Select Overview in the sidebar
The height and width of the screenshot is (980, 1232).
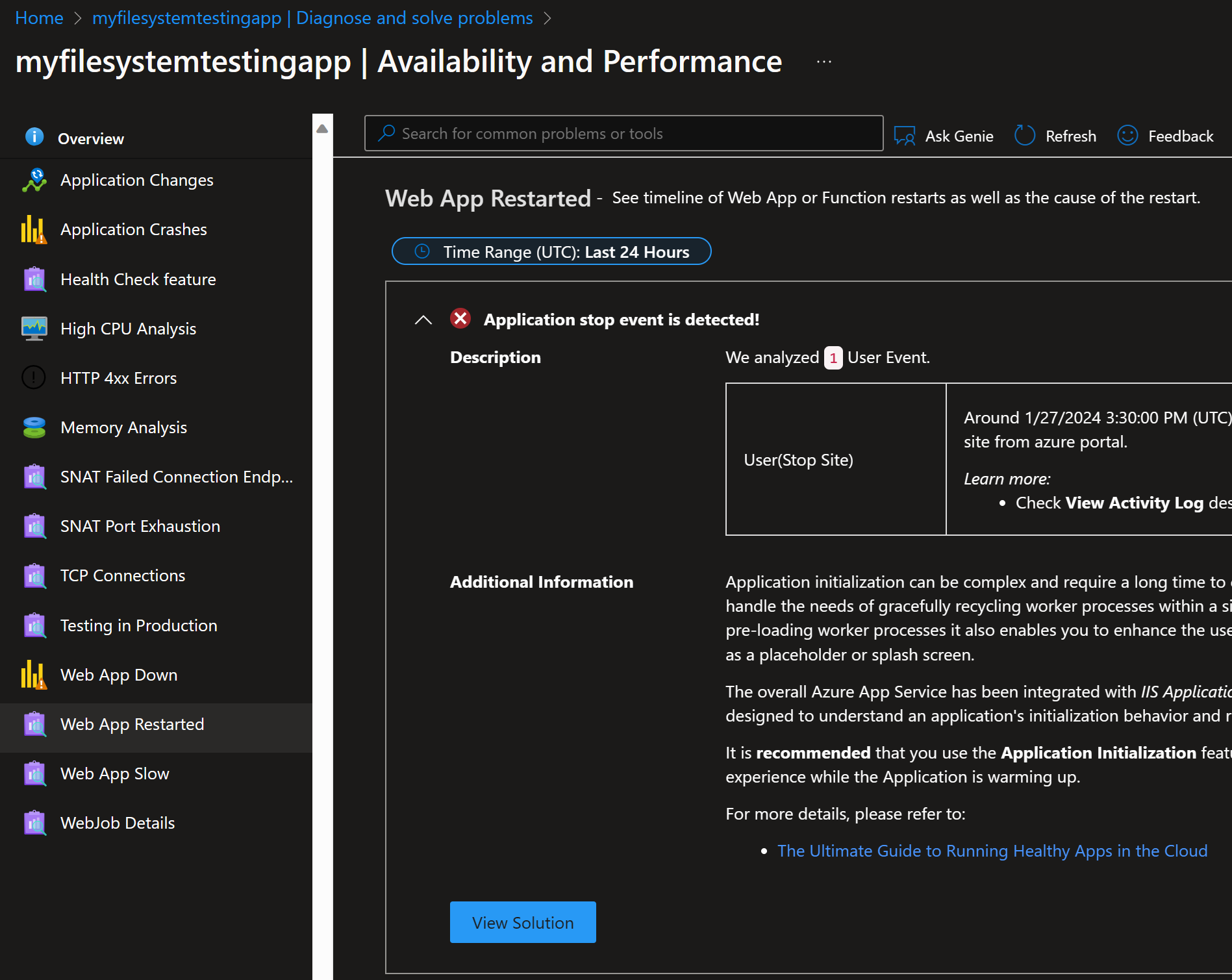pos(156,138)
